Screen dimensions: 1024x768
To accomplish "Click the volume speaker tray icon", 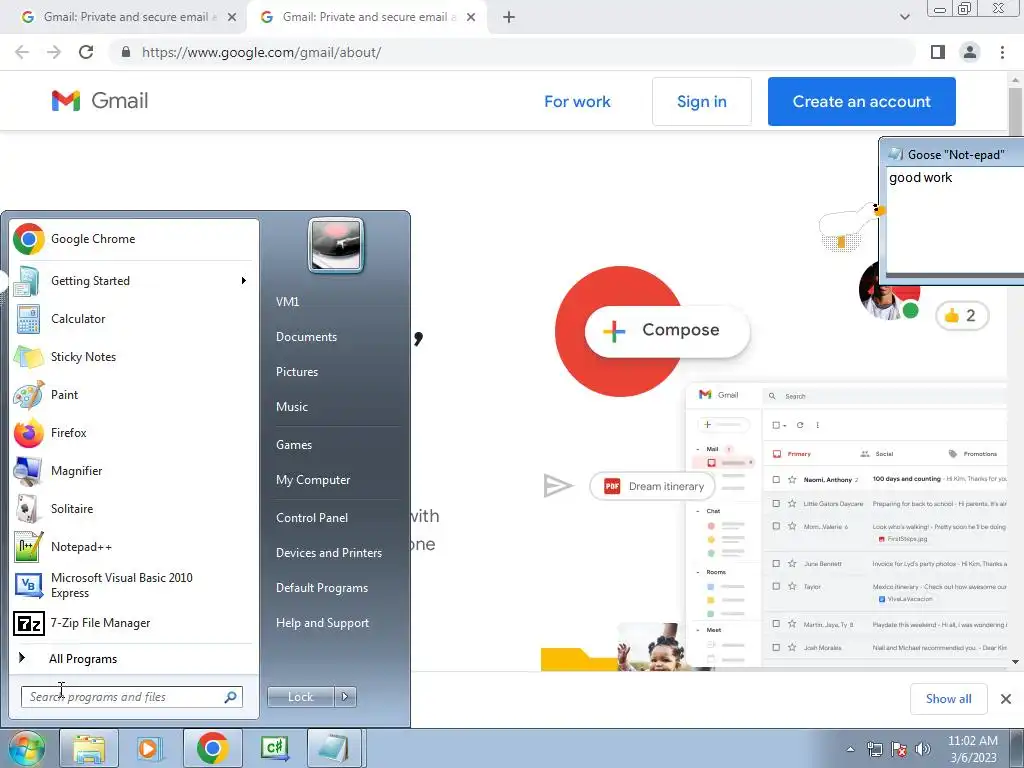I will click(x=923, y=749).
